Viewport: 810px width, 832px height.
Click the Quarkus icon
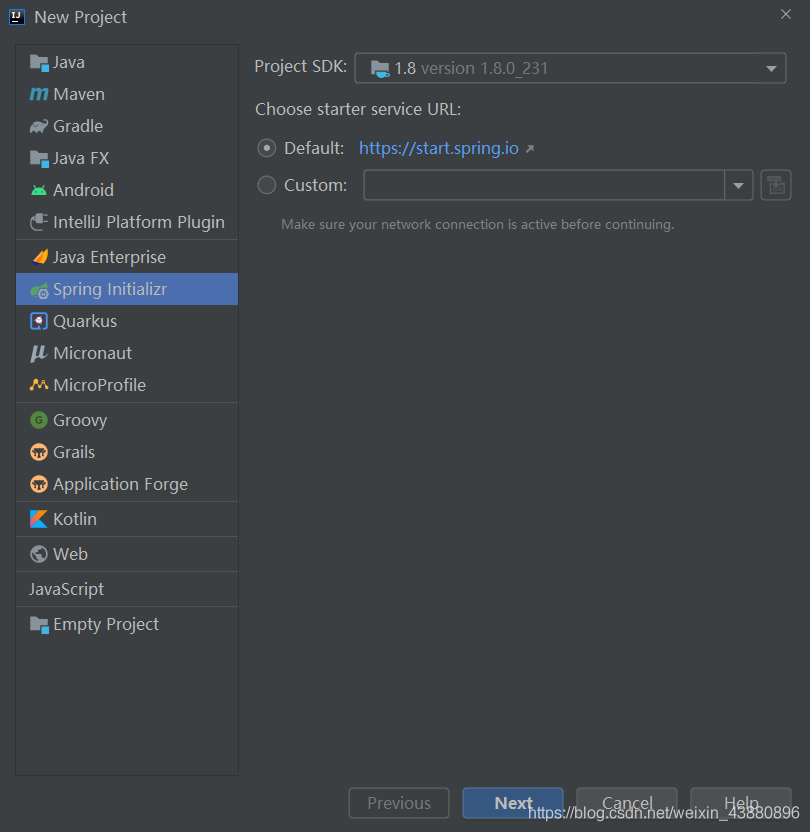point(39,321)
